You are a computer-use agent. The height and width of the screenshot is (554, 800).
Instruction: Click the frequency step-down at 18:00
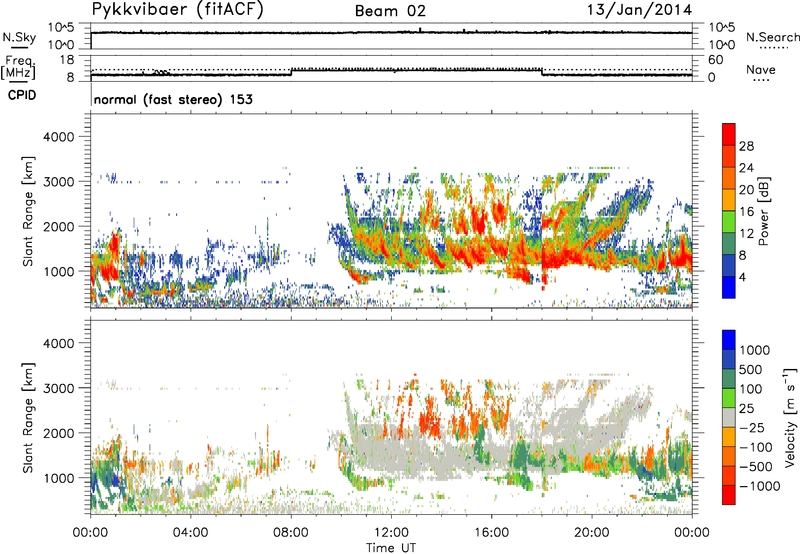pyautogui.click(x=542, y=72)
